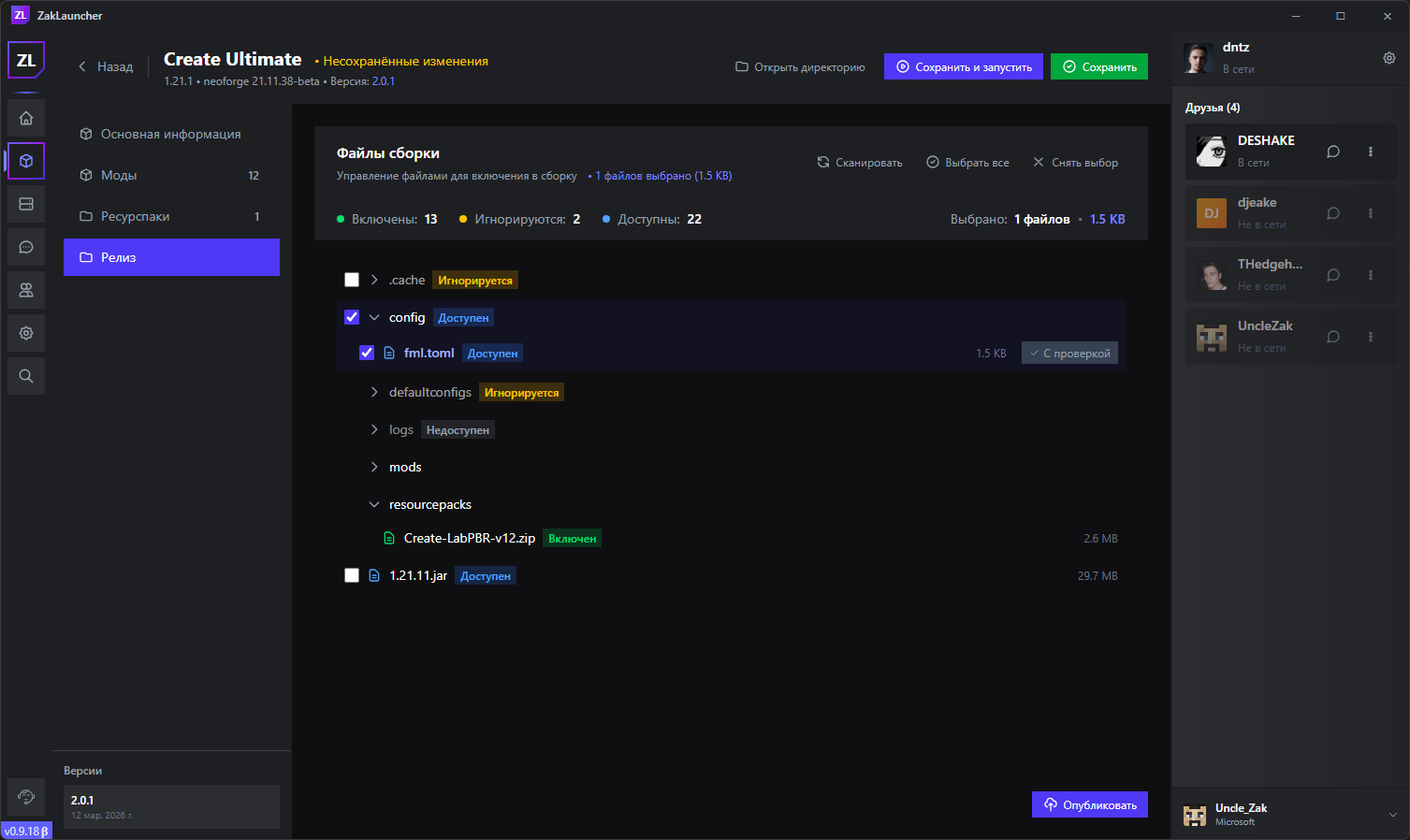Expand the defaultconfigs folder
The width and height of the screenshot is (1410, 840).
pos(374,392)
